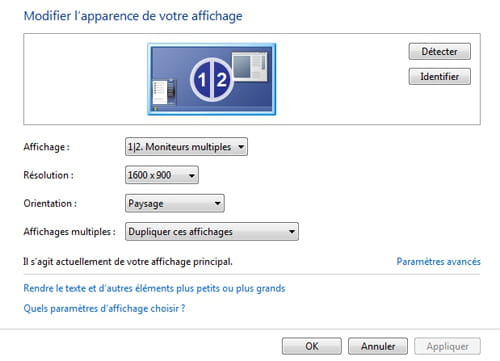
Task: Expand the Dupliquer ces affichages combo box
Action: pos(212,232)
